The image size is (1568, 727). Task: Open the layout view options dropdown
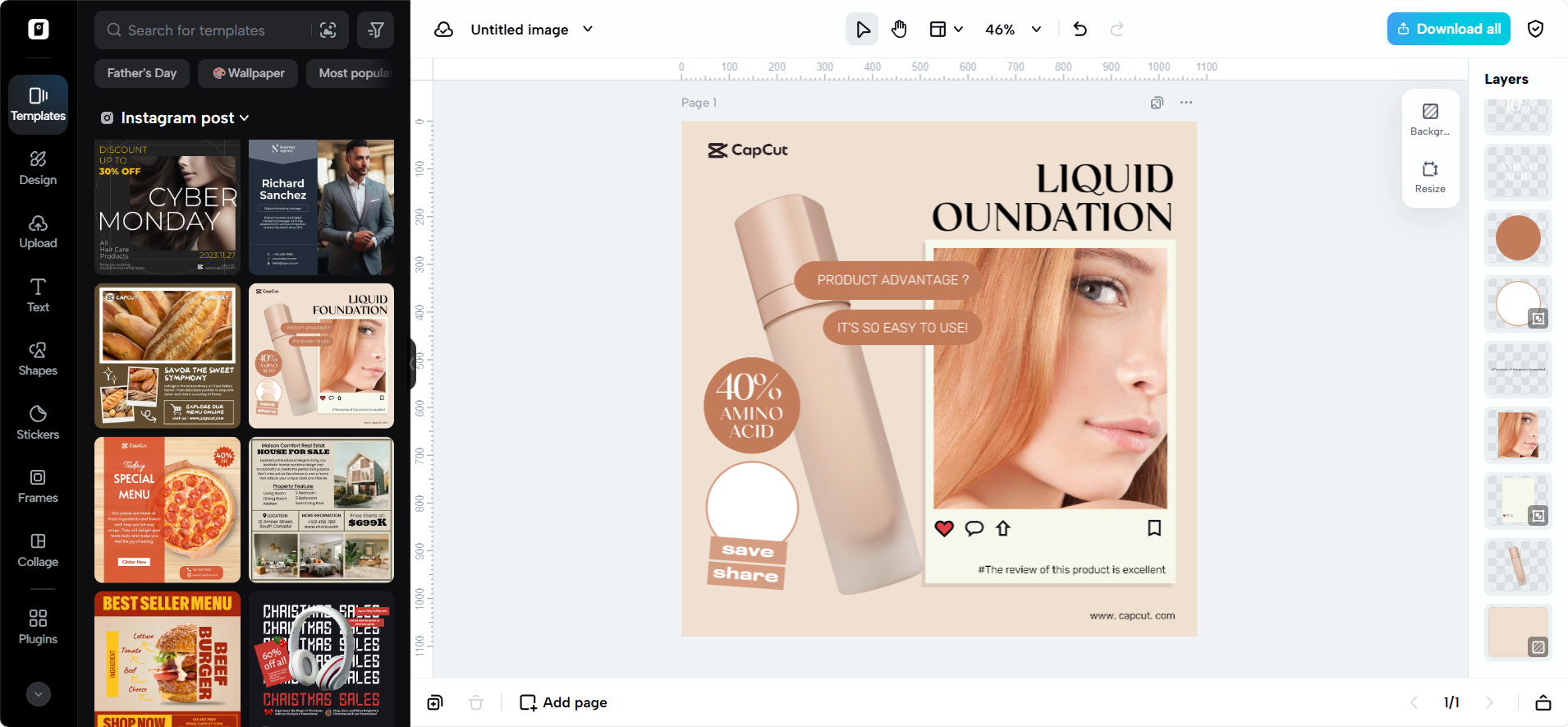click(x=946, y=30)
